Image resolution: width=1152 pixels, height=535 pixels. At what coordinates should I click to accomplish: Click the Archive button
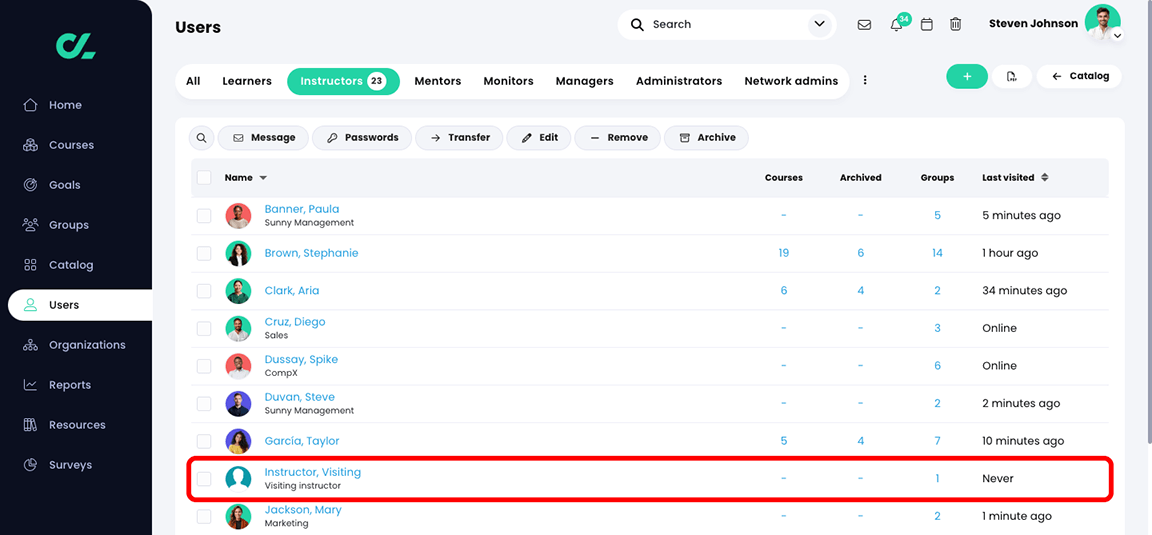point(706,137)
